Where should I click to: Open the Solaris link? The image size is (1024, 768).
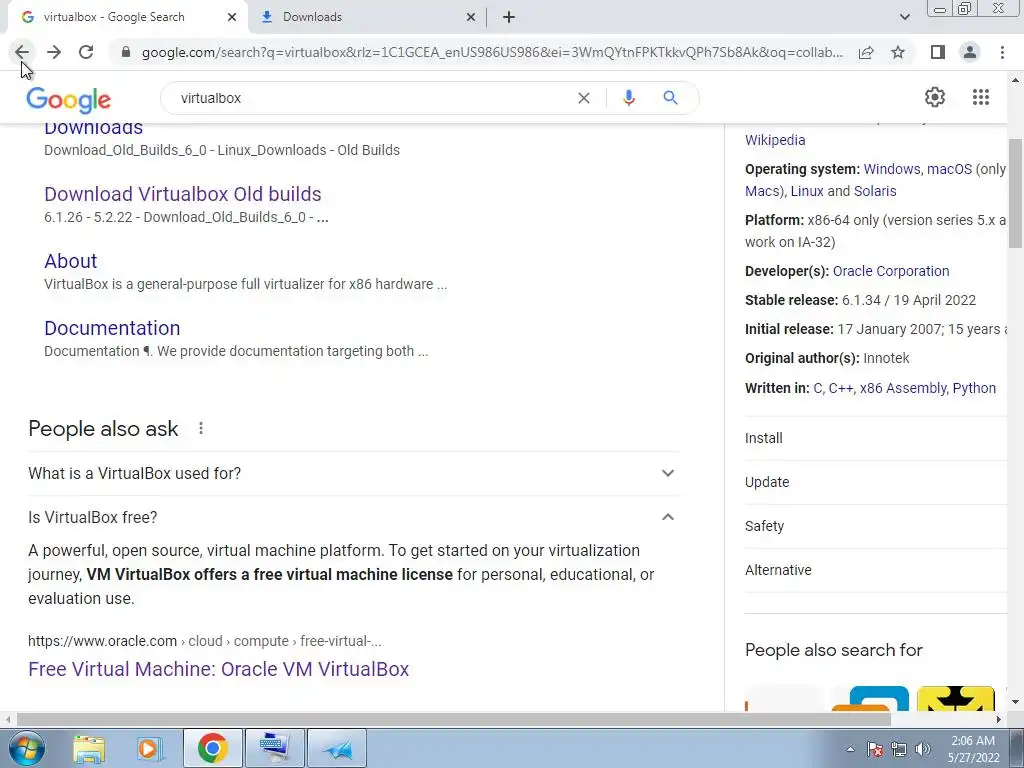875,191
